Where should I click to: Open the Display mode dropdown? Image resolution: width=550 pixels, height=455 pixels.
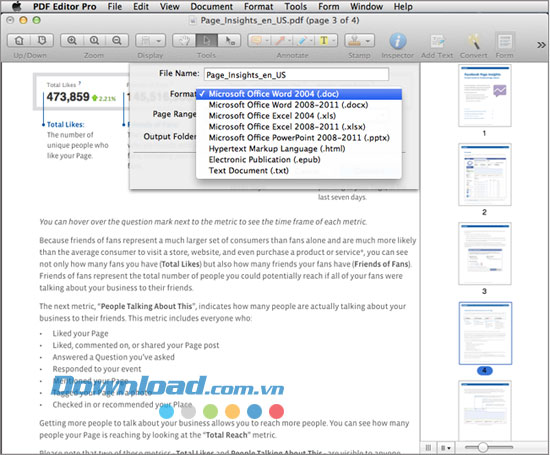coord(150,41)
